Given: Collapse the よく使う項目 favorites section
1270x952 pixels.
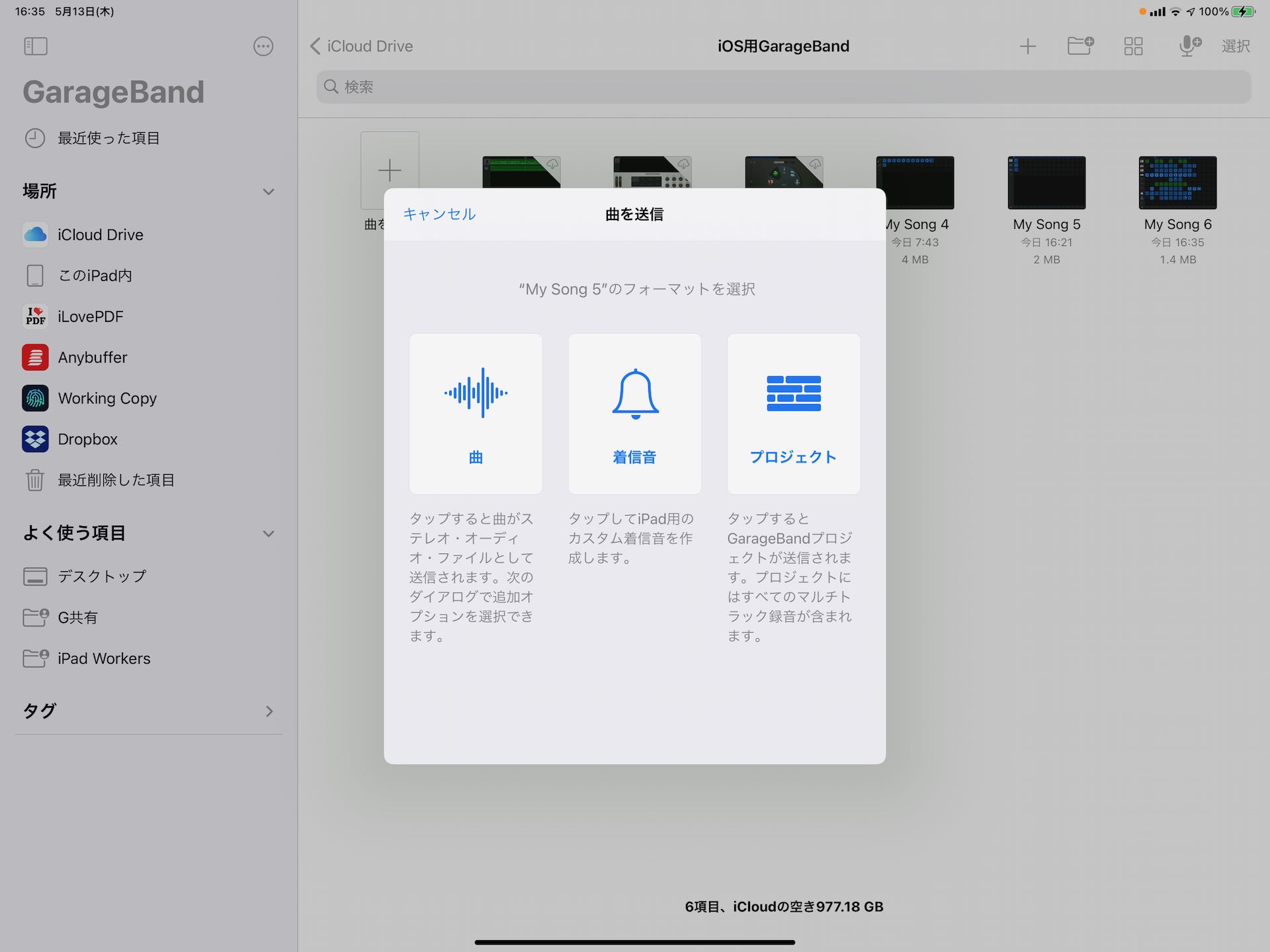Looking at the screenshot, I should tap(269, 534).
